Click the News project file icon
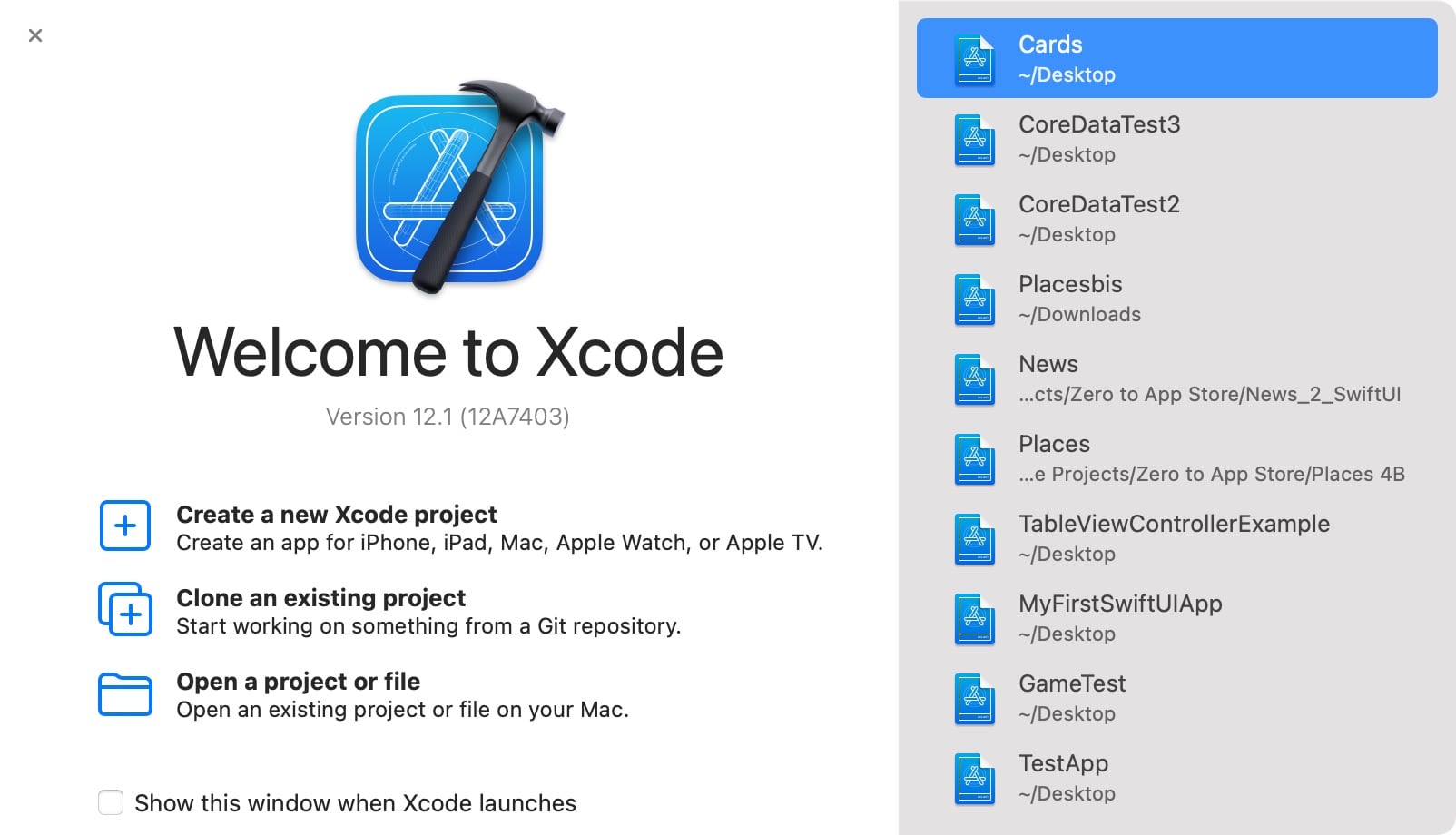Image resolution: width=1456 pixels, height=835 pixels. coord(975,378)
